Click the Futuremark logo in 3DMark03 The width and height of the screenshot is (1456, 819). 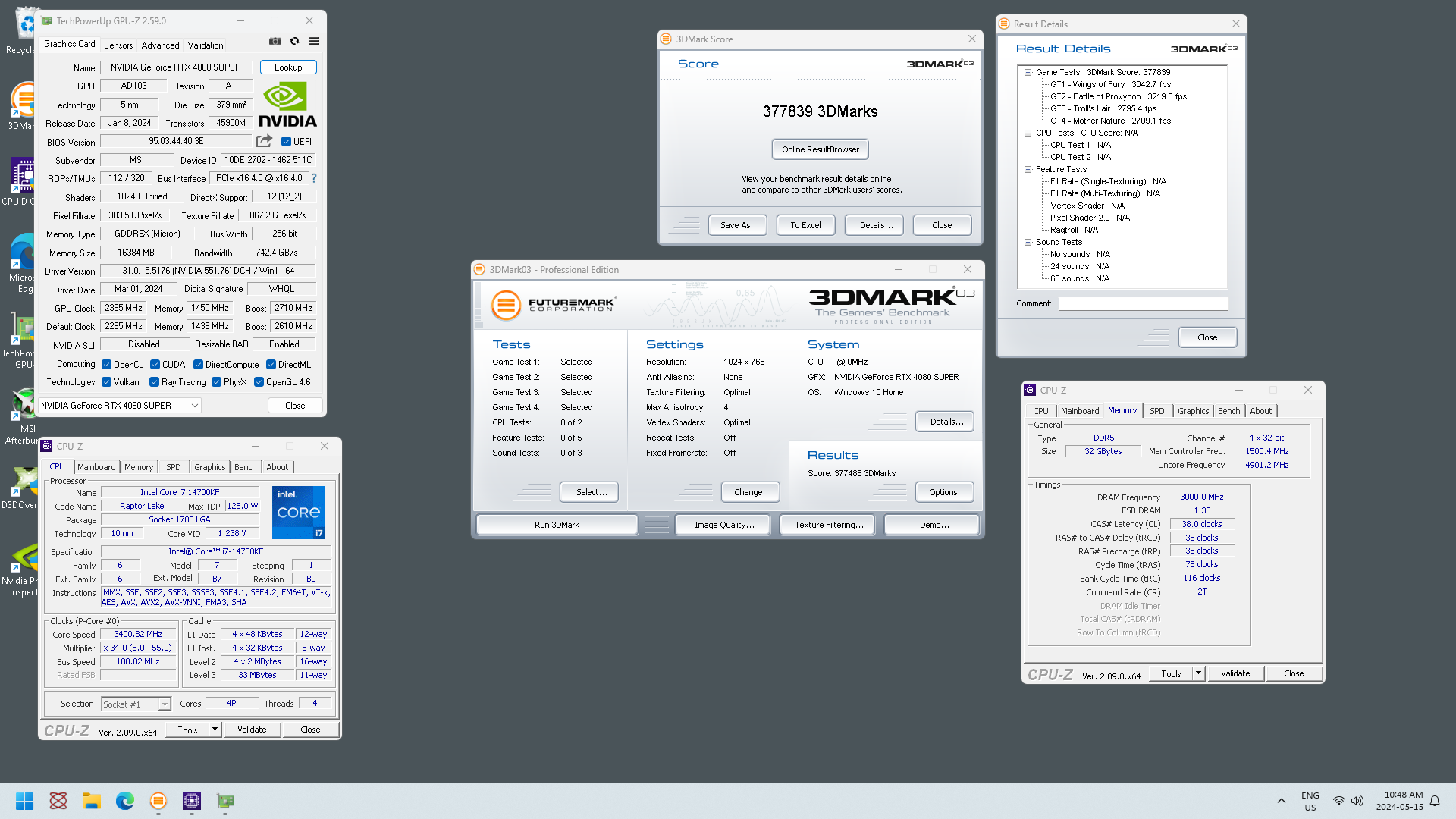coord(553,305)
